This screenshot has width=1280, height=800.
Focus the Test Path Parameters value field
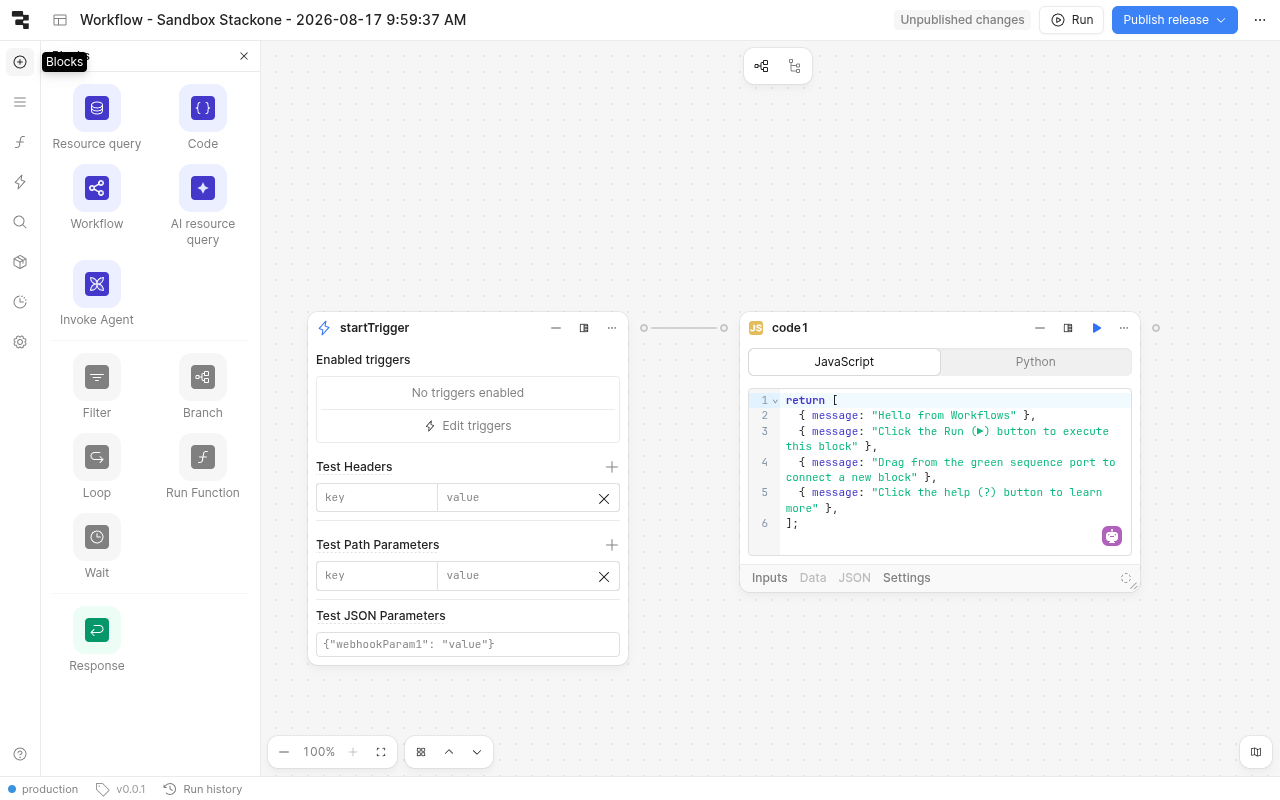click(x=513, y=576)
